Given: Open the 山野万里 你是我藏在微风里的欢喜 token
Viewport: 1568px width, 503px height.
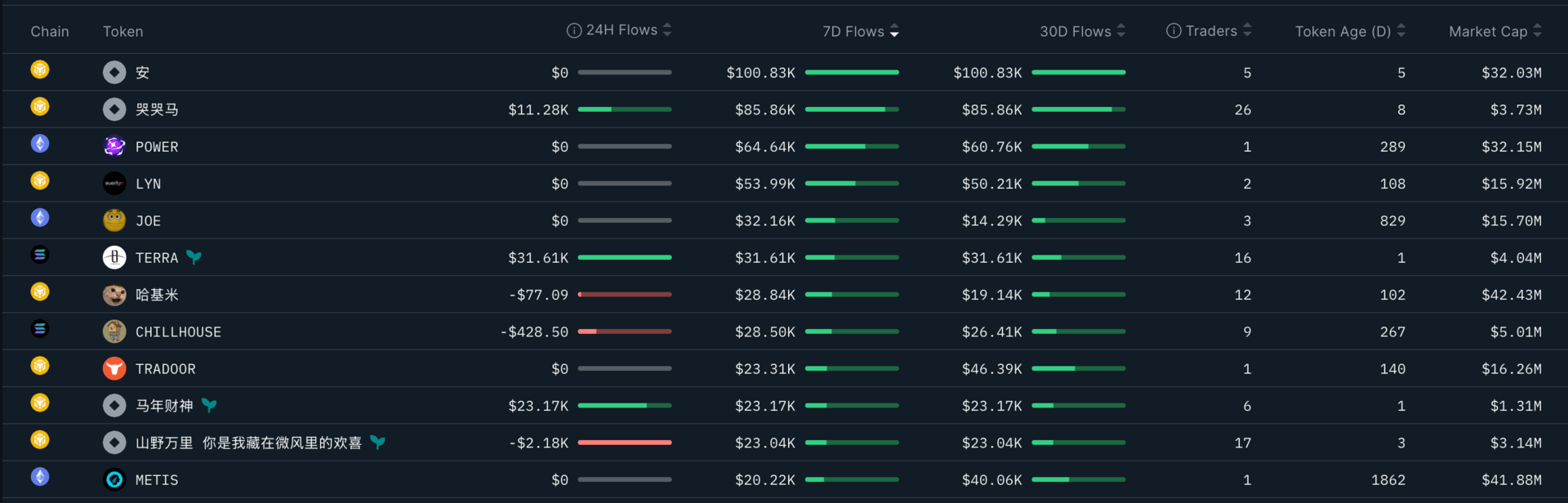Looking at the screenshot, I should (248, 443).
